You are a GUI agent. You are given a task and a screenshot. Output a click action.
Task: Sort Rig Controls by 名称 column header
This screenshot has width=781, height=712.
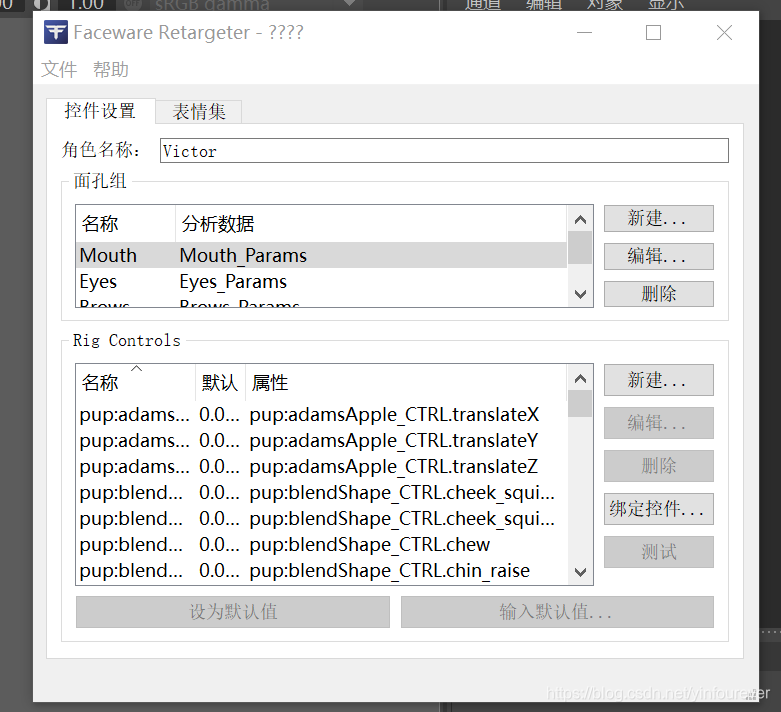click(x=135, y=383)
